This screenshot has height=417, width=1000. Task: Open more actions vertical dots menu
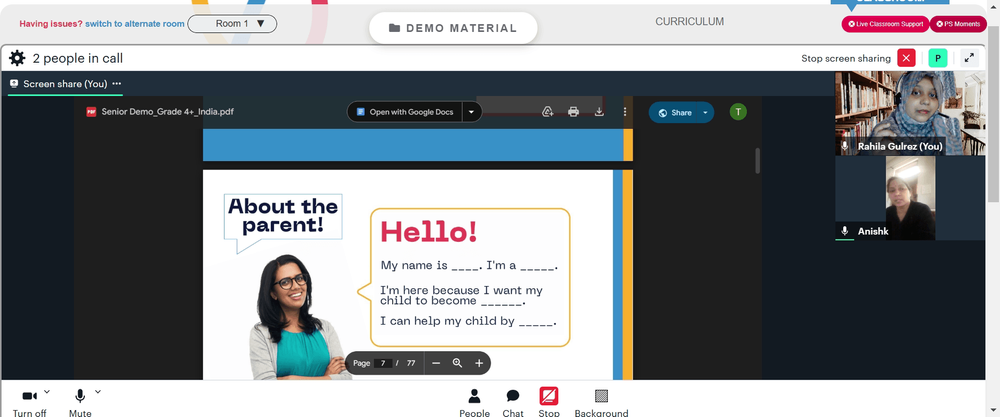(624, 112)
